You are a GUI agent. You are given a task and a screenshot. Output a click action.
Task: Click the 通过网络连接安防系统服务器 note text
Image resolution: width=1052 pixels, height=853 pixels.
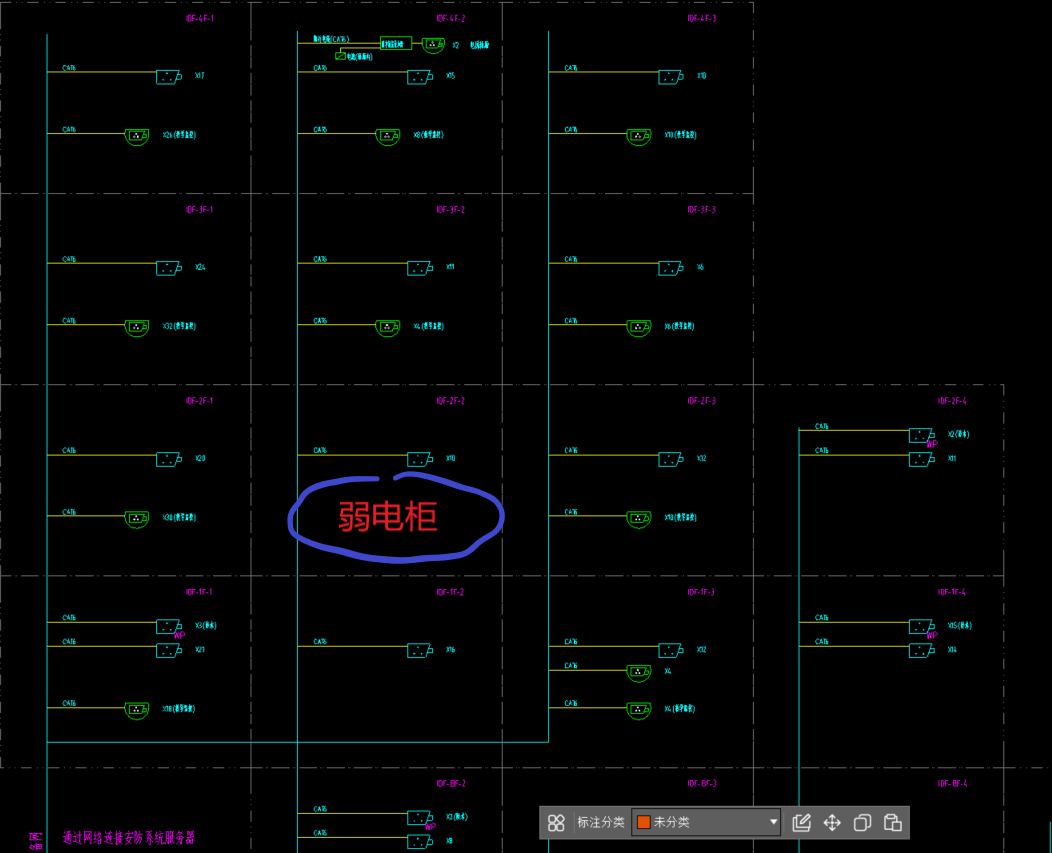129,838
